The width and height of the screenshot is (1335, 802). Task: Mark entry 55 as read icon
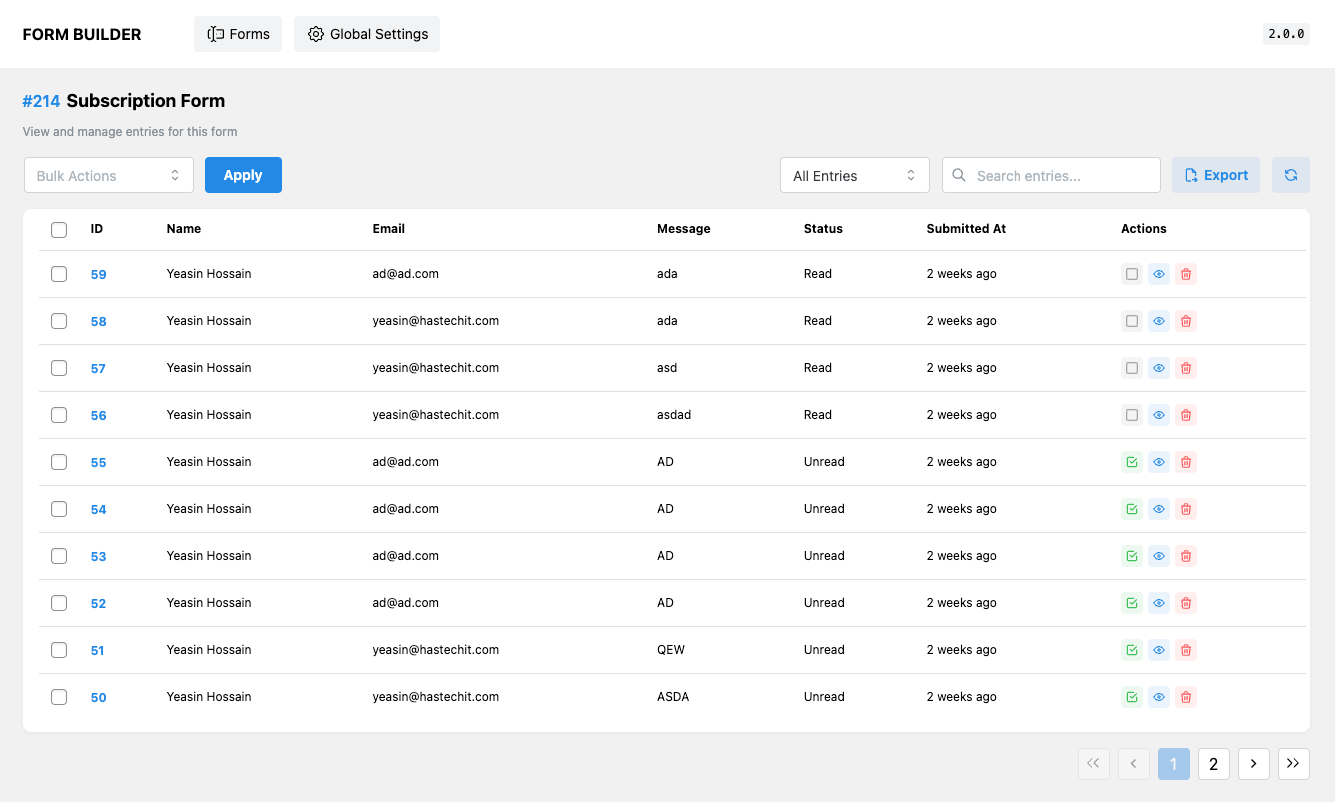click(x=1132, y=462)
